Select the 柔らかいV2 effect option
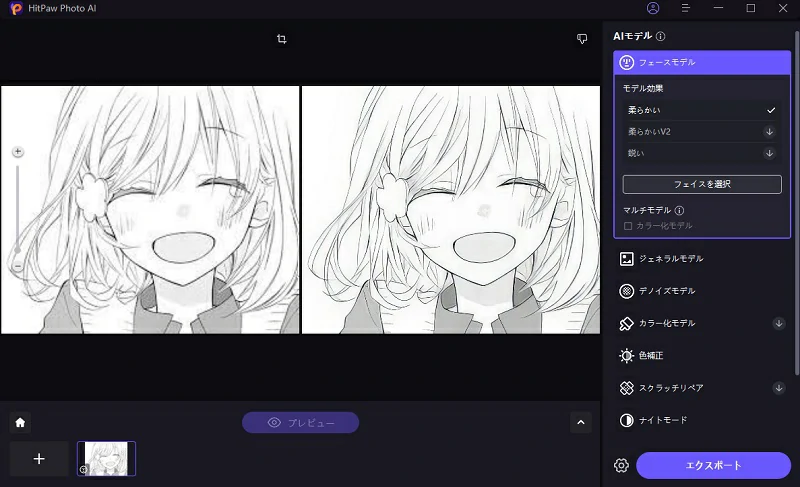This screenshot has height=487, width=800. point(702,132)
